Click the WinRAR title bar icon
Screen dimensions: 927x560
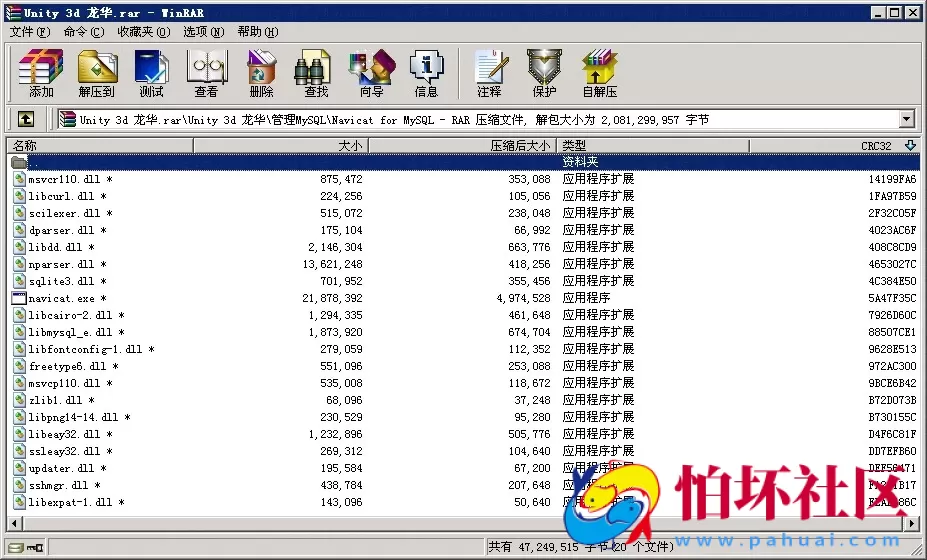point(13,12)
